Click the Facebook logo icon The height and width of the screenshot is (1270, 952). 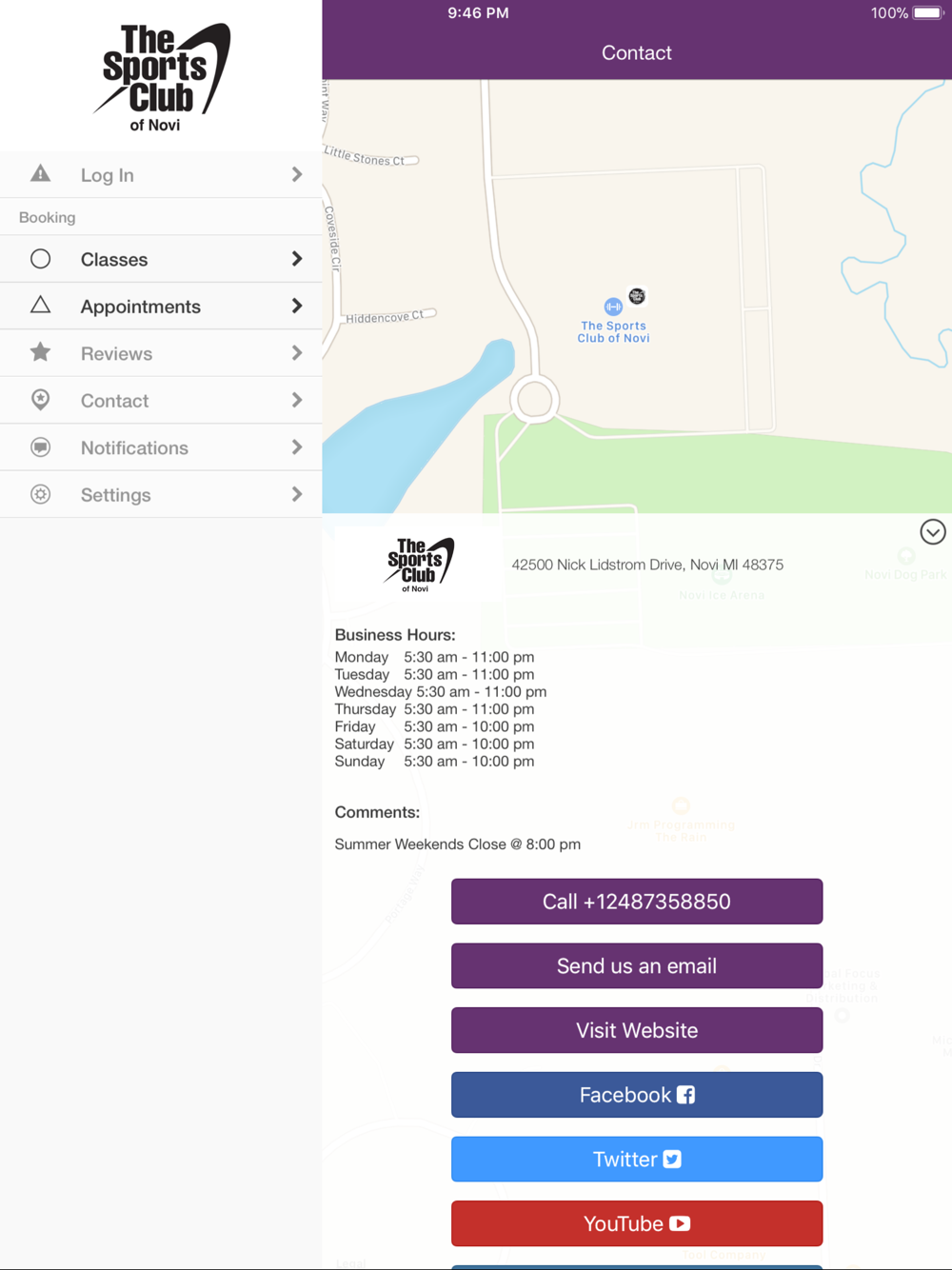pos(685,1095)
